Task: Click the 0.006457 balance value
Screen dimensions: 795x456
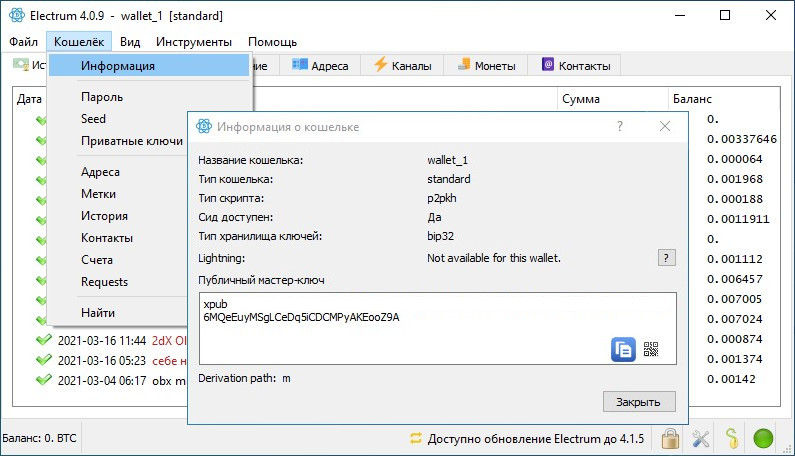Action: (x=735, y=279)
